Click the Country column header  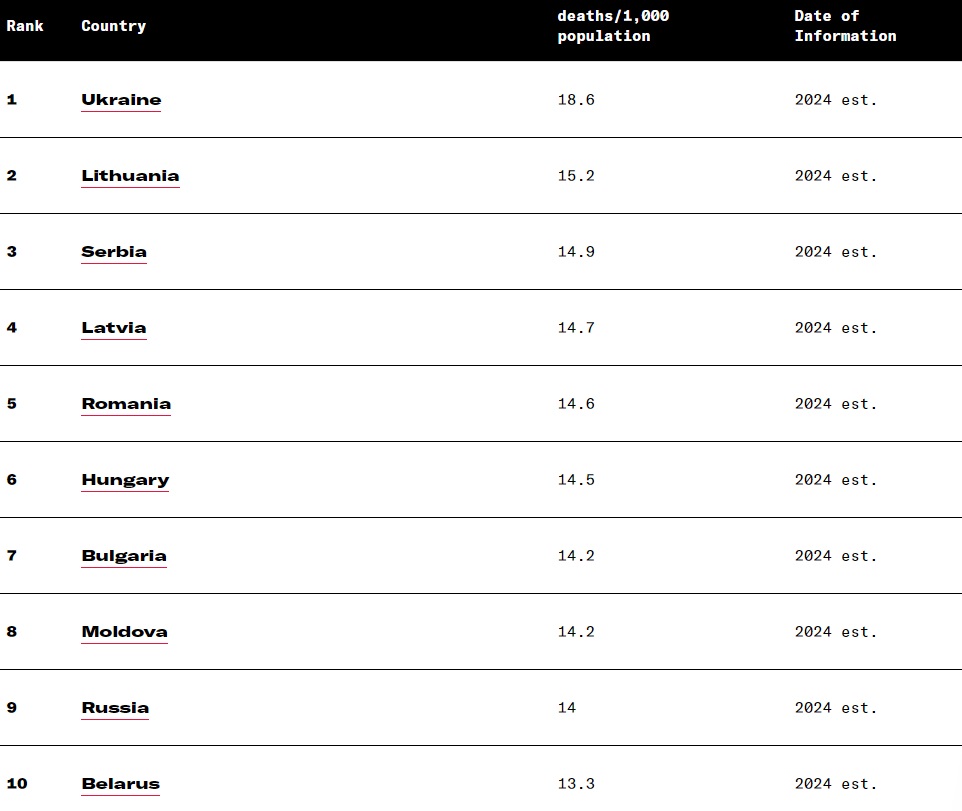[113, 26]
